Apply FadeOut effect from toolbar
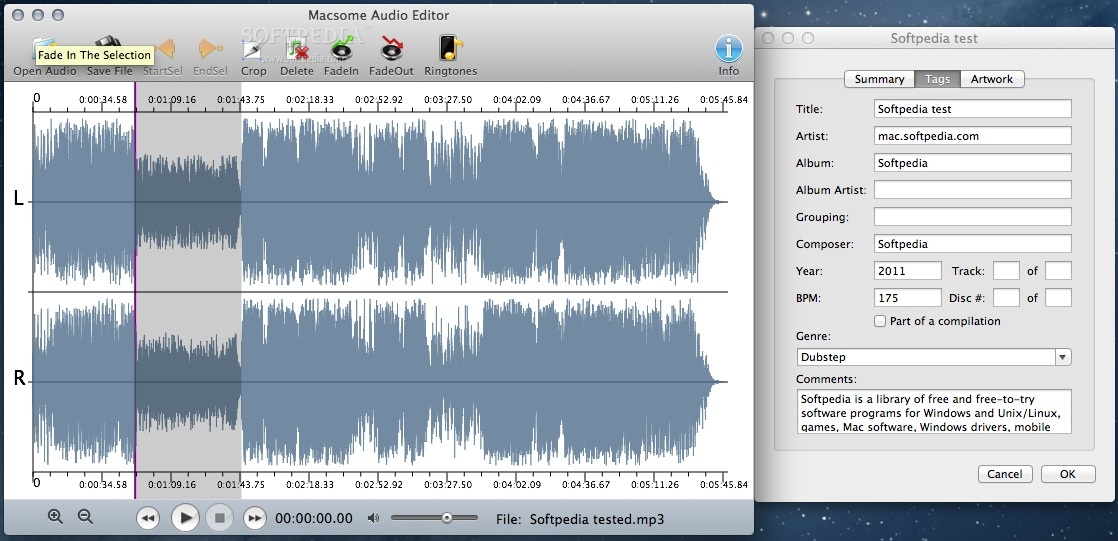This screenshot has height=541, width=1118. [x=390, y=50]
